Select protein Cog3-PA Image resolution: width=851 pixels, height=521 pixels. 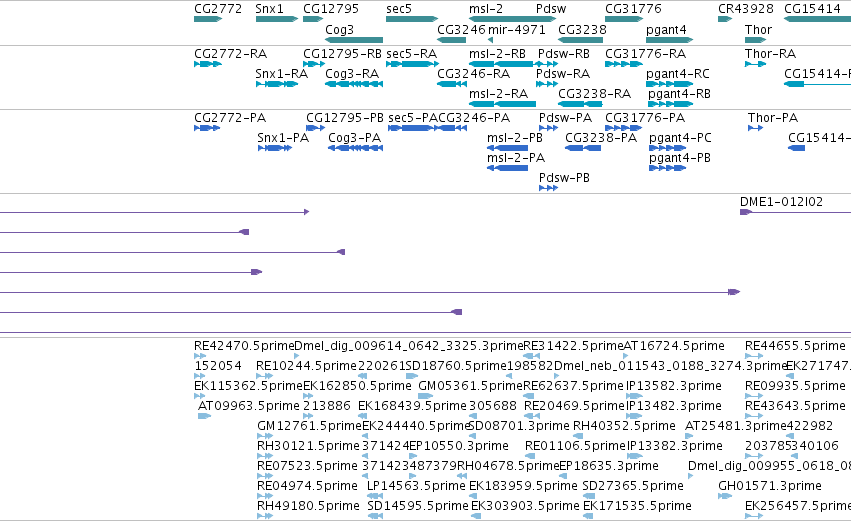(355, 138)
